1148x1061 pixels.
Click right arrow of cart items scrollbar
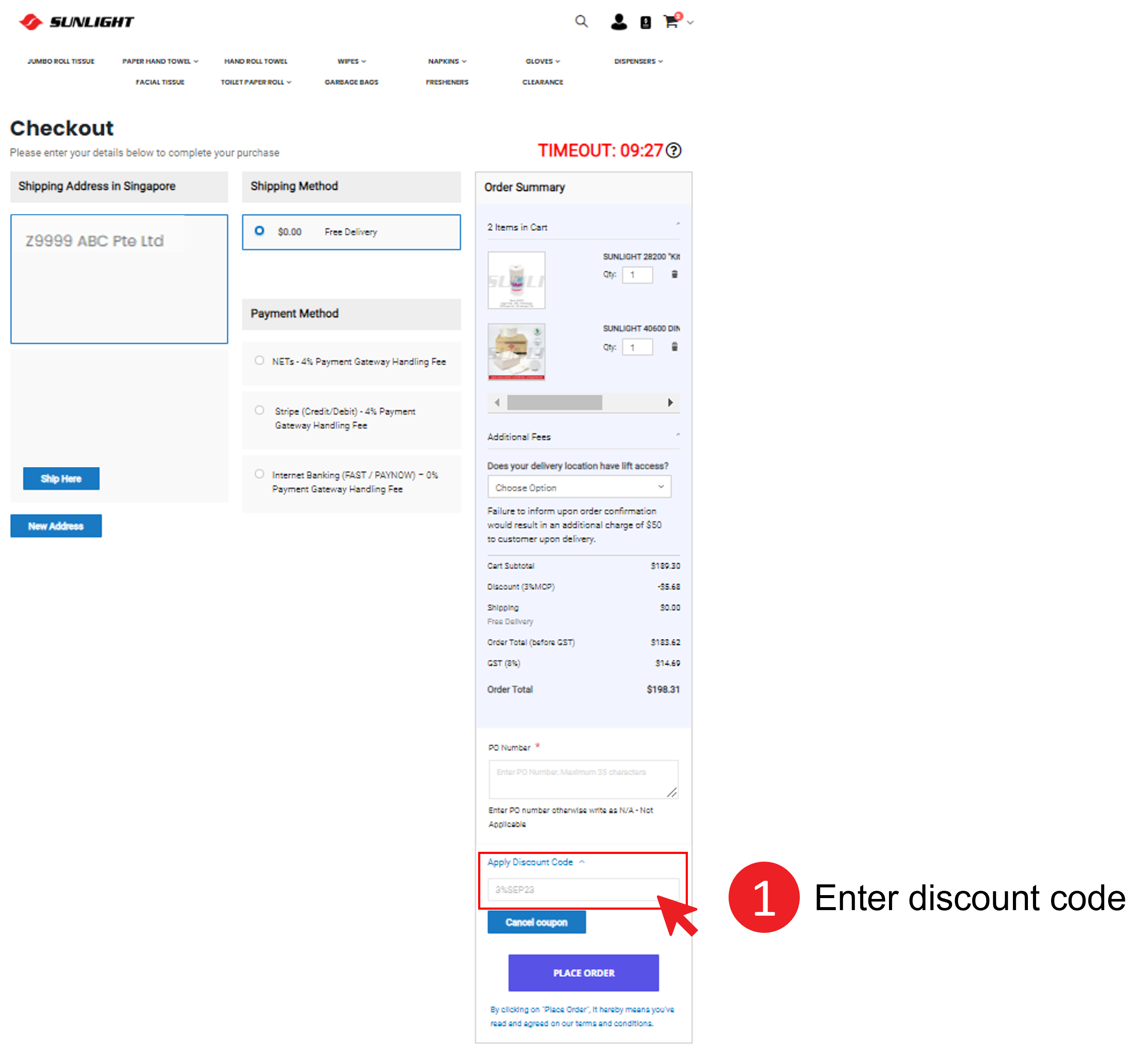pyautogui.click(x=670, y=403)
